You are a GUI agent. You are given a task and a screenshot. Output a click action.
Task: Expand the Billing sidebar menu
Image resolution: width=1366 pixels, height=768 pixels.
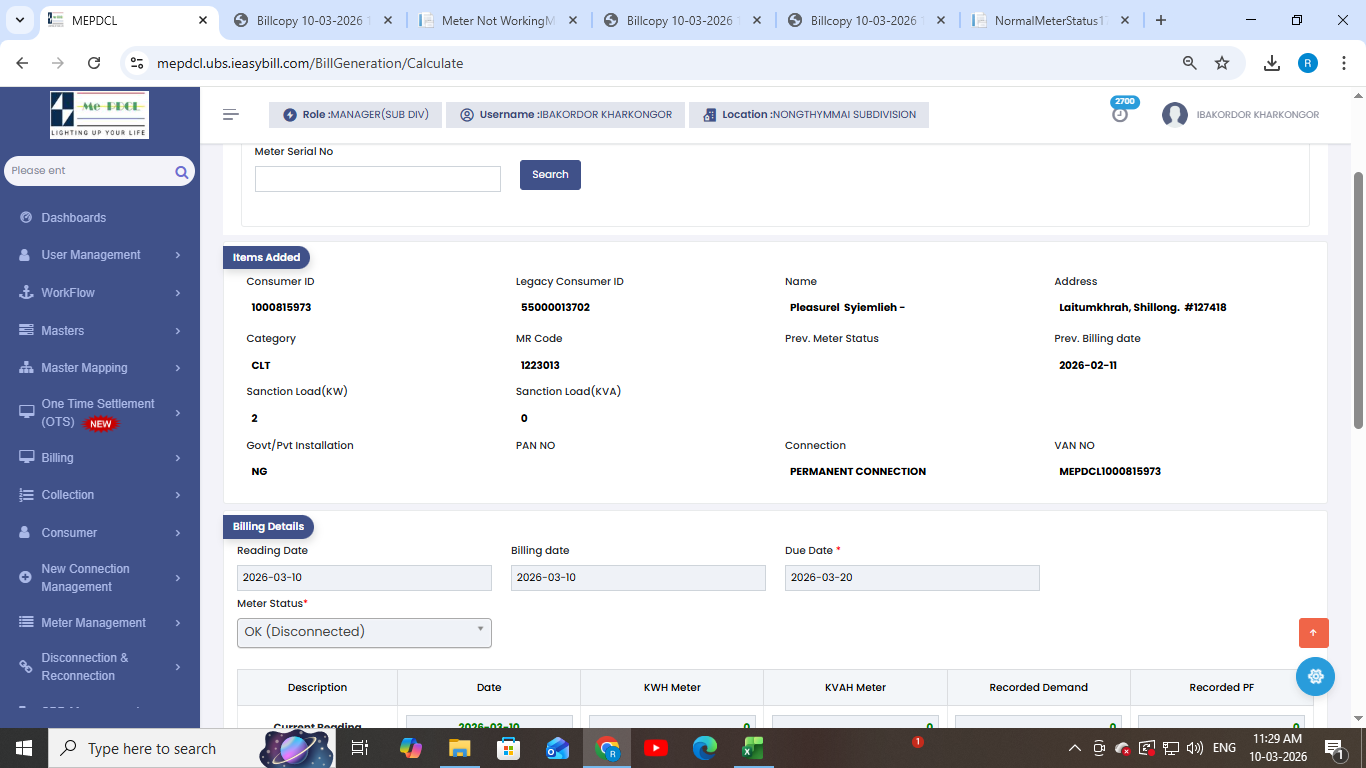(98, 458)
